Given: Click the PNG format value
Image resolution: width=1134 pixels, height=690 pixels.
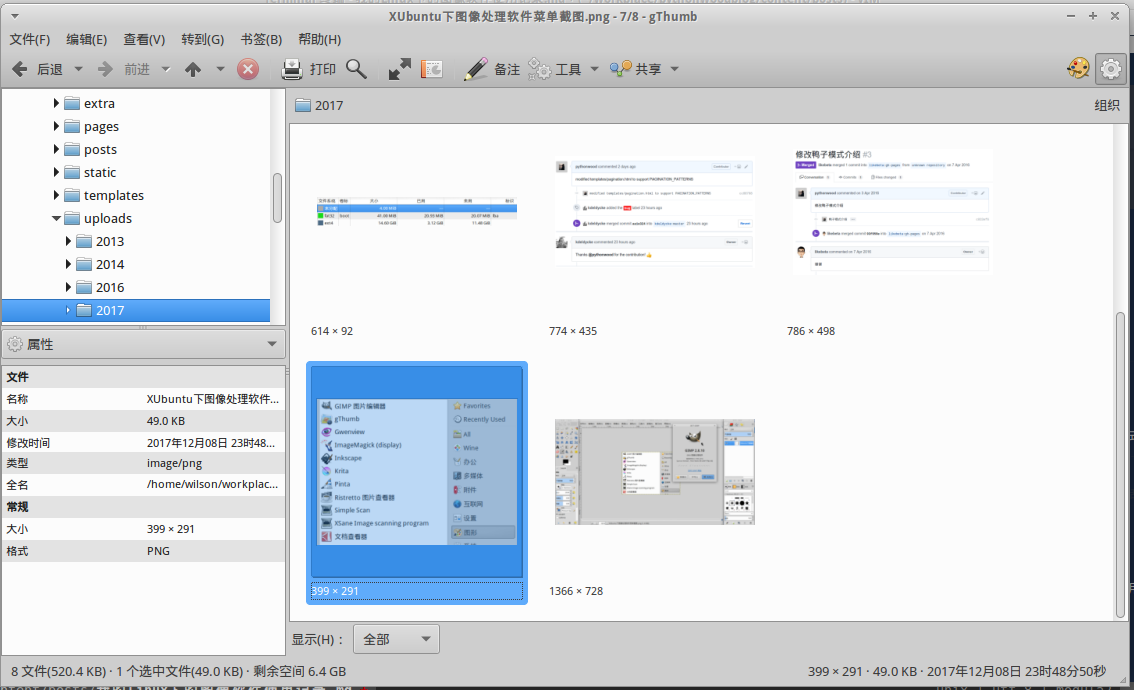Looking at the screenshot, I should (x=158, y=551).
